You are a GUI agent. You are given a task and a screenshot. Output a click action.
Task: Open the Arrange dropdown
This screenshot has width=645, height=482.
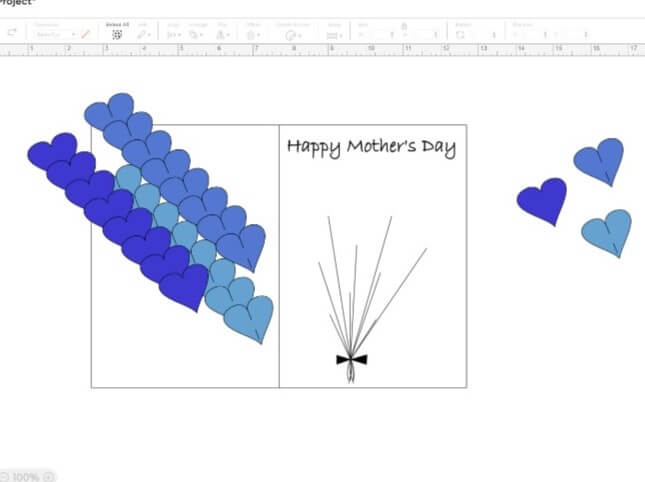196,35
